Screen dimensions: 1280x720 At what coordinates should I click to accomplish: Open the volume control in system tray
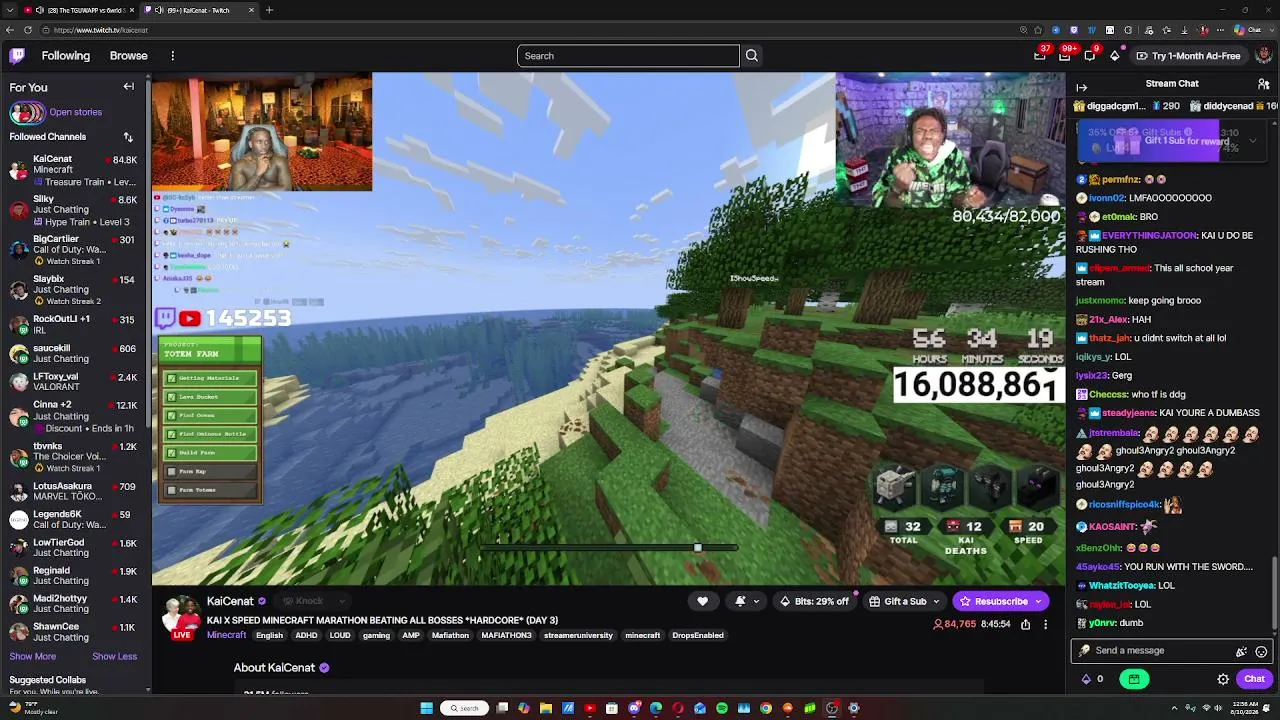point(1220,708)
